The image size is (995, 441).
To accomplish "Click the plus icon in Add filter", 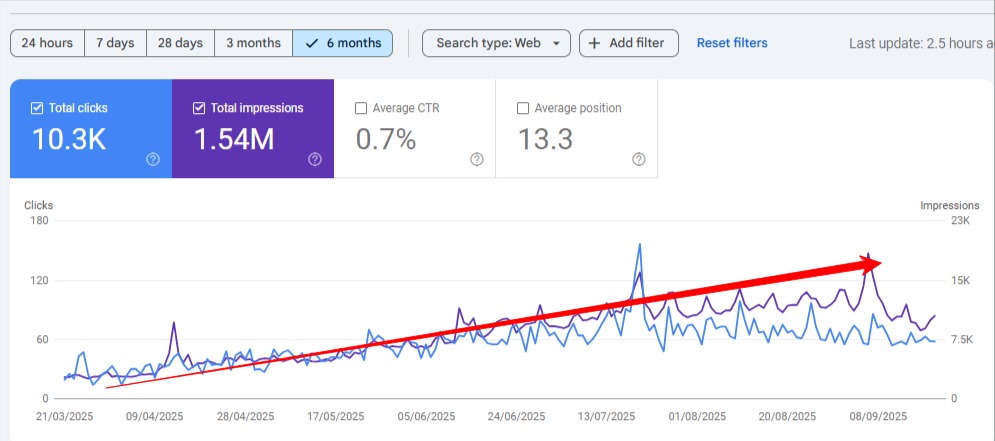I will (595, 43).
